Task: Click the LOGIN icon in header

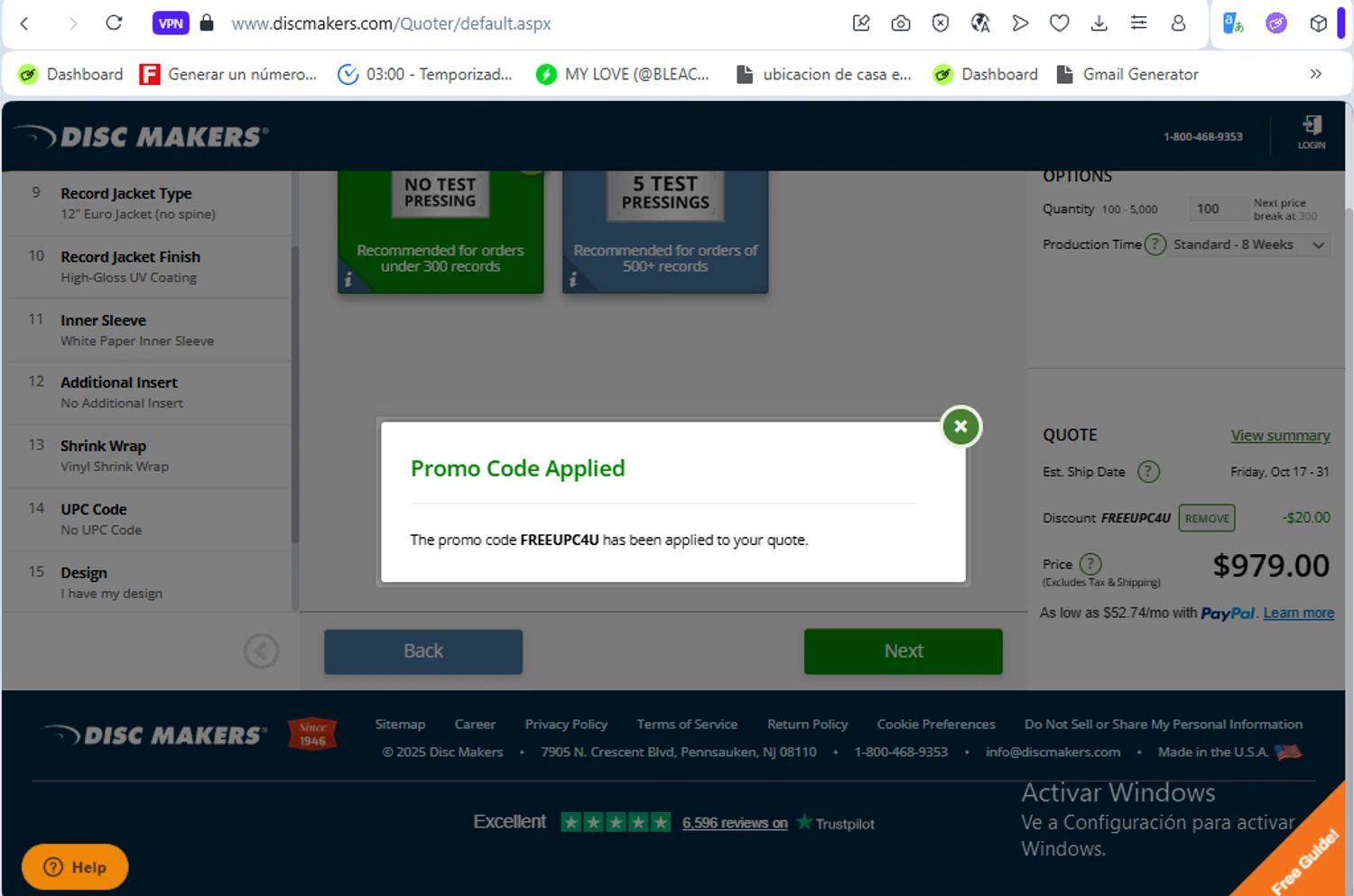Action: [1312, 132]
